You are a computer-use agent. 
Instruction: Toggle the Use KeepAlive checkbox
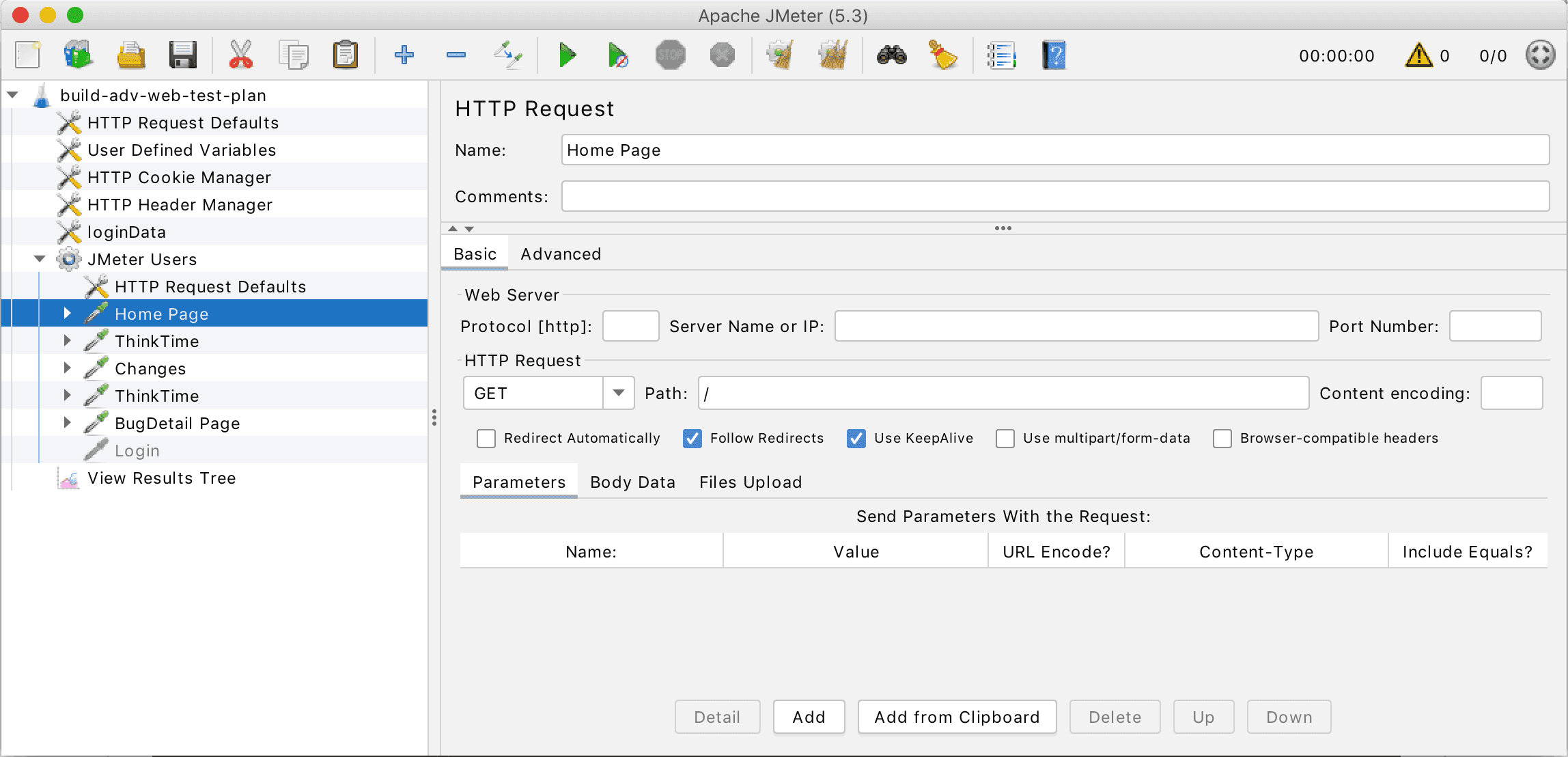[x=855, y=438]
